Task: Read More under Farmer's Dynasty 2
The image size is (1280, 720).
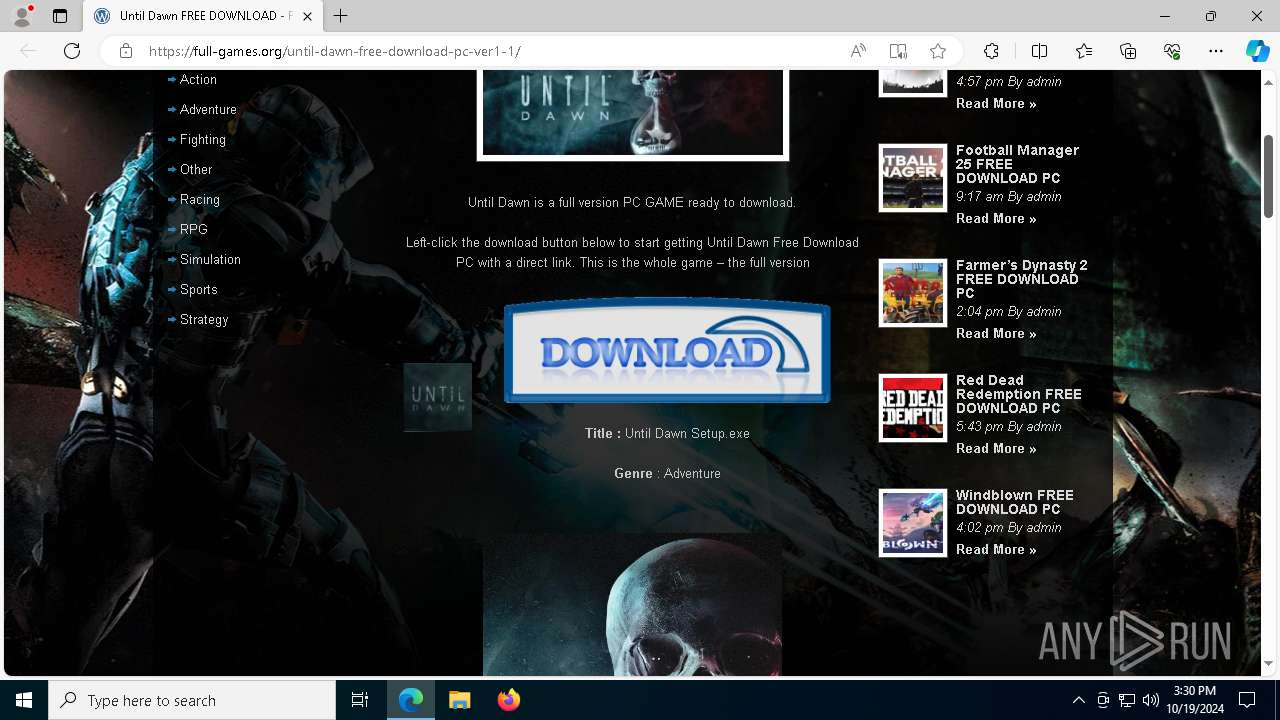Action: 996,333
